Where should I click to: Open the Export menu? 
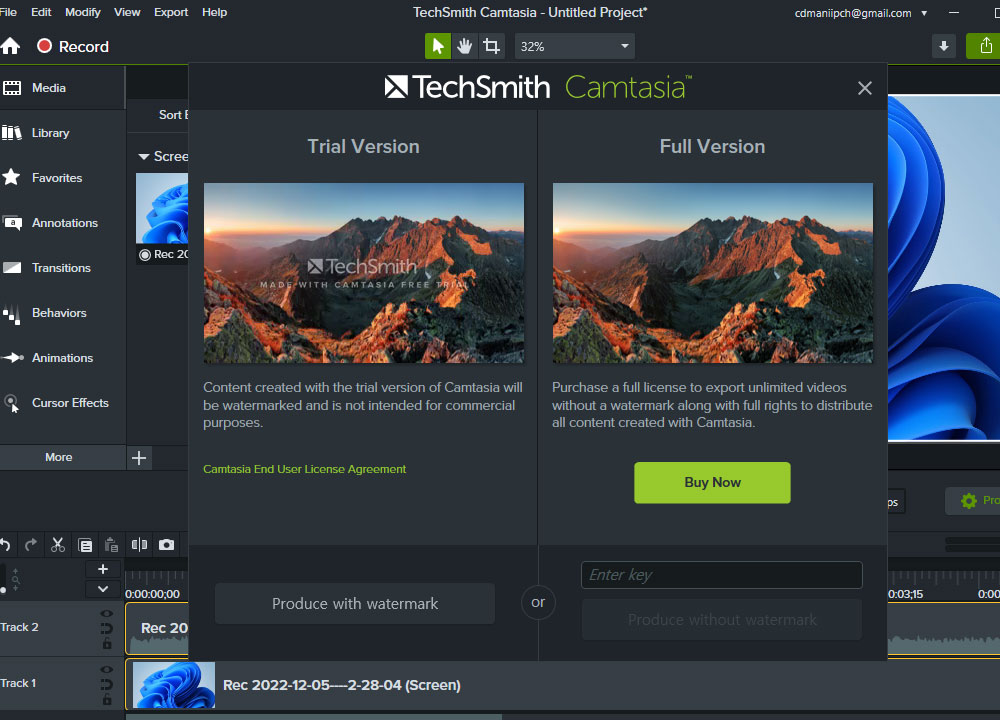pos(171,12)
